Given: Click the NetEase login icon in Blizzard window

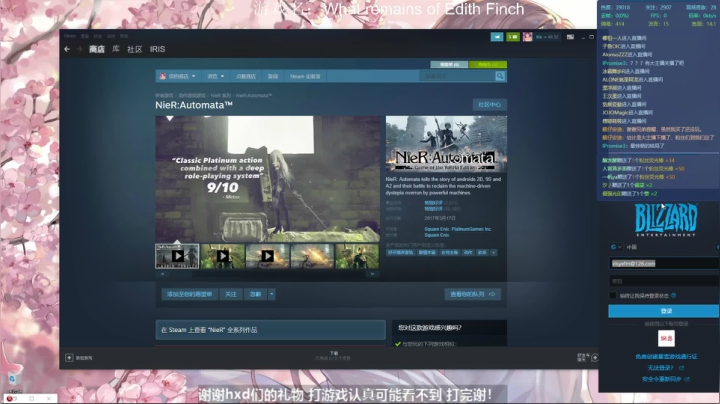Looking at the screenshot, I should point(666,339).
